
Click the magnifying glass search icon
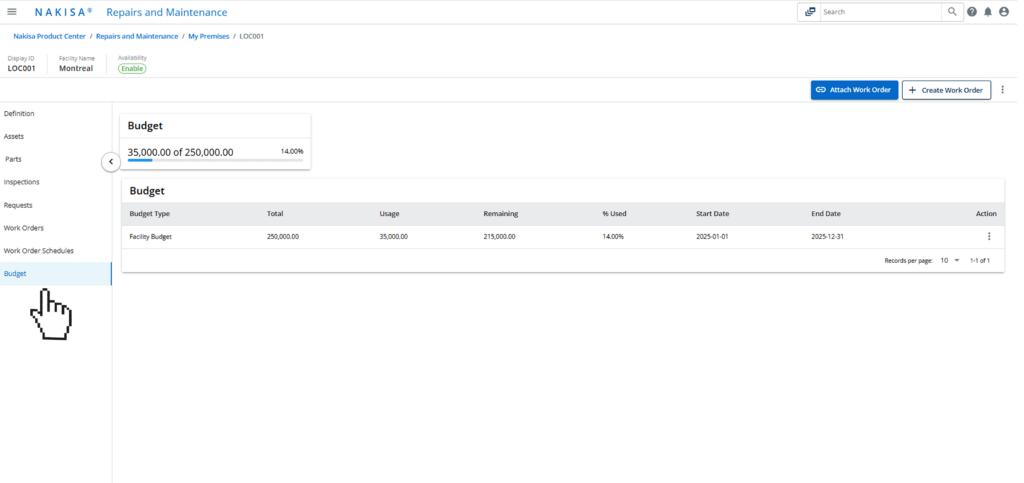[x=951, y=12]
